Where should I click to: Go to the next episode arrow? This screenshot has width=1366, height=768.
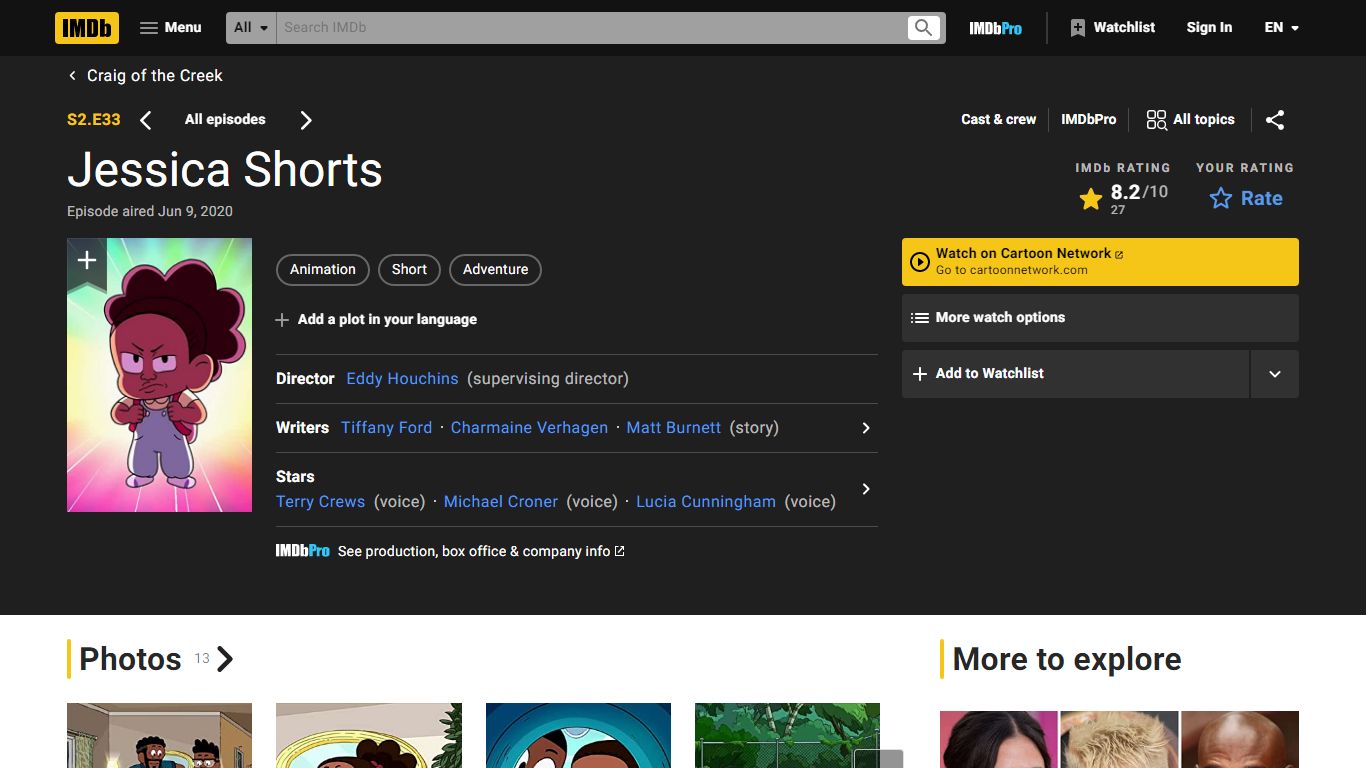tap(306, 120)
